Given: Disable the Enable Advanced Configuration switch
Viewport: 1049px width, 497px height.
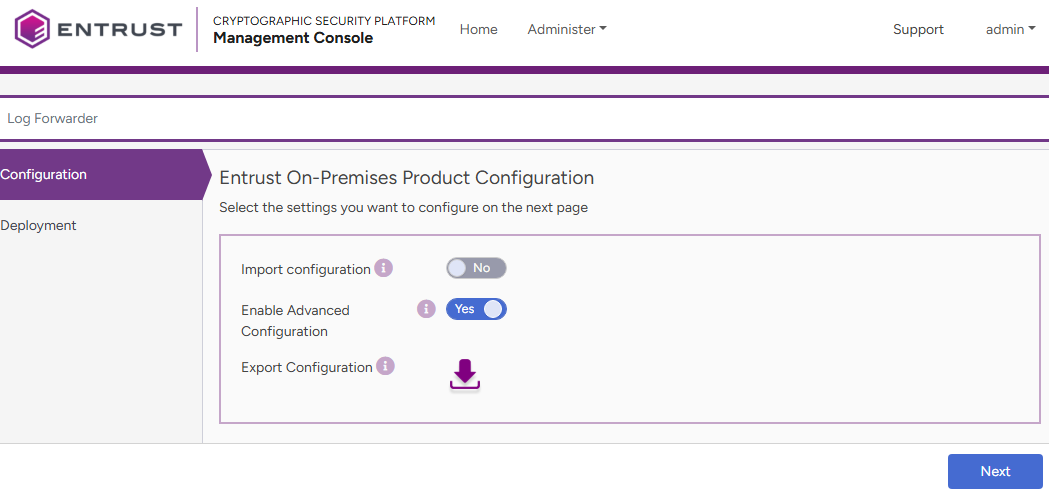Looking at the screenshot, I should [x=476, y=309].
